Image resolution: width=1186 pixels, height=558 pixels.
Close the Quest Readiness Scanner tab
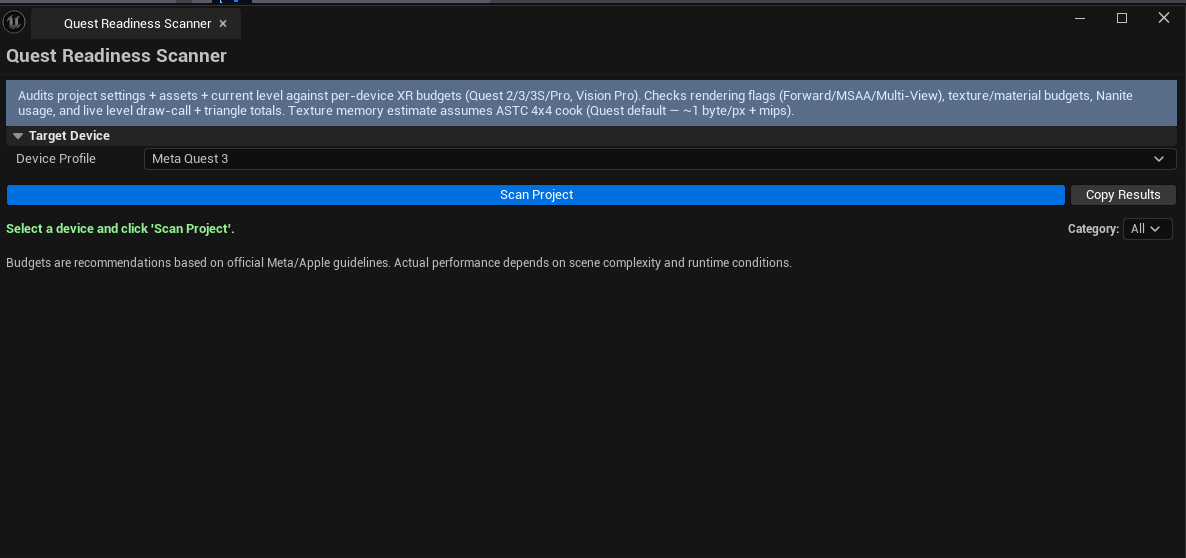(x=222, y=23)
